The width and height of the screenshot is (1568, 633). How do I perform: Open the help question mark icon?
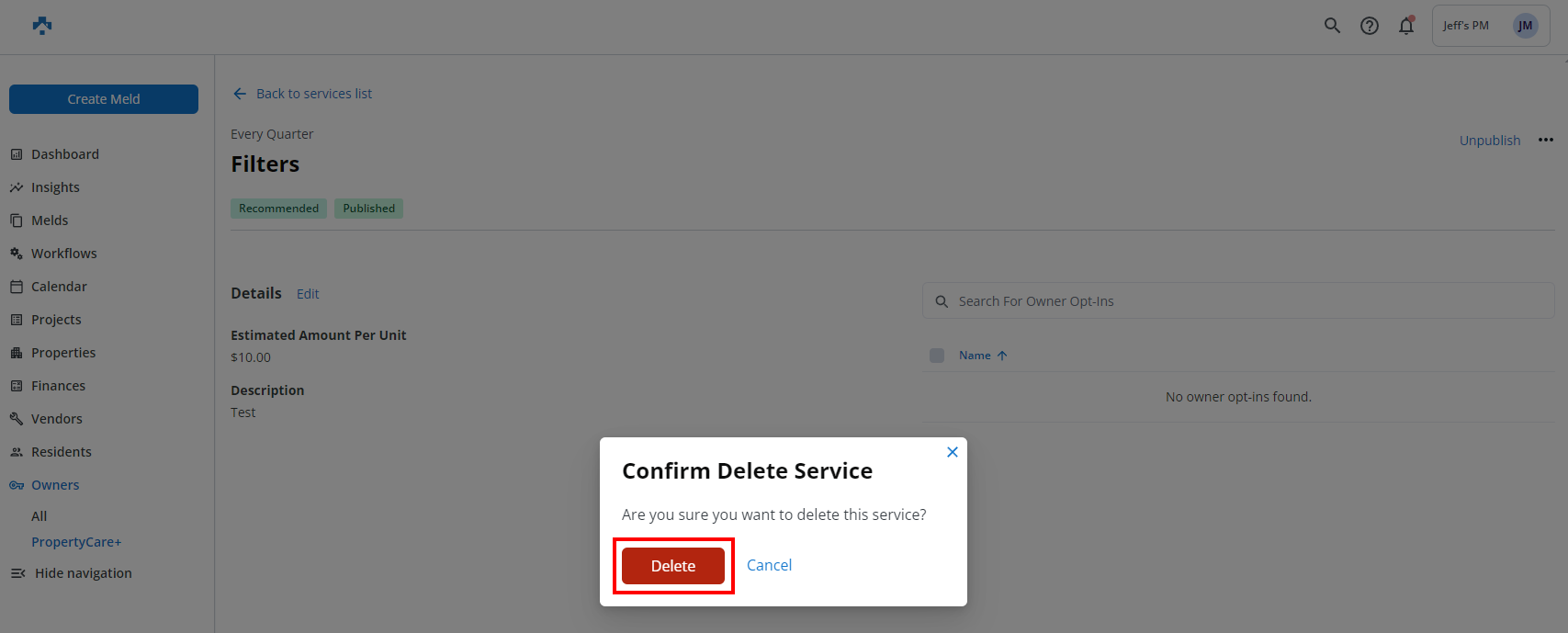click(x=1370, y=26)
